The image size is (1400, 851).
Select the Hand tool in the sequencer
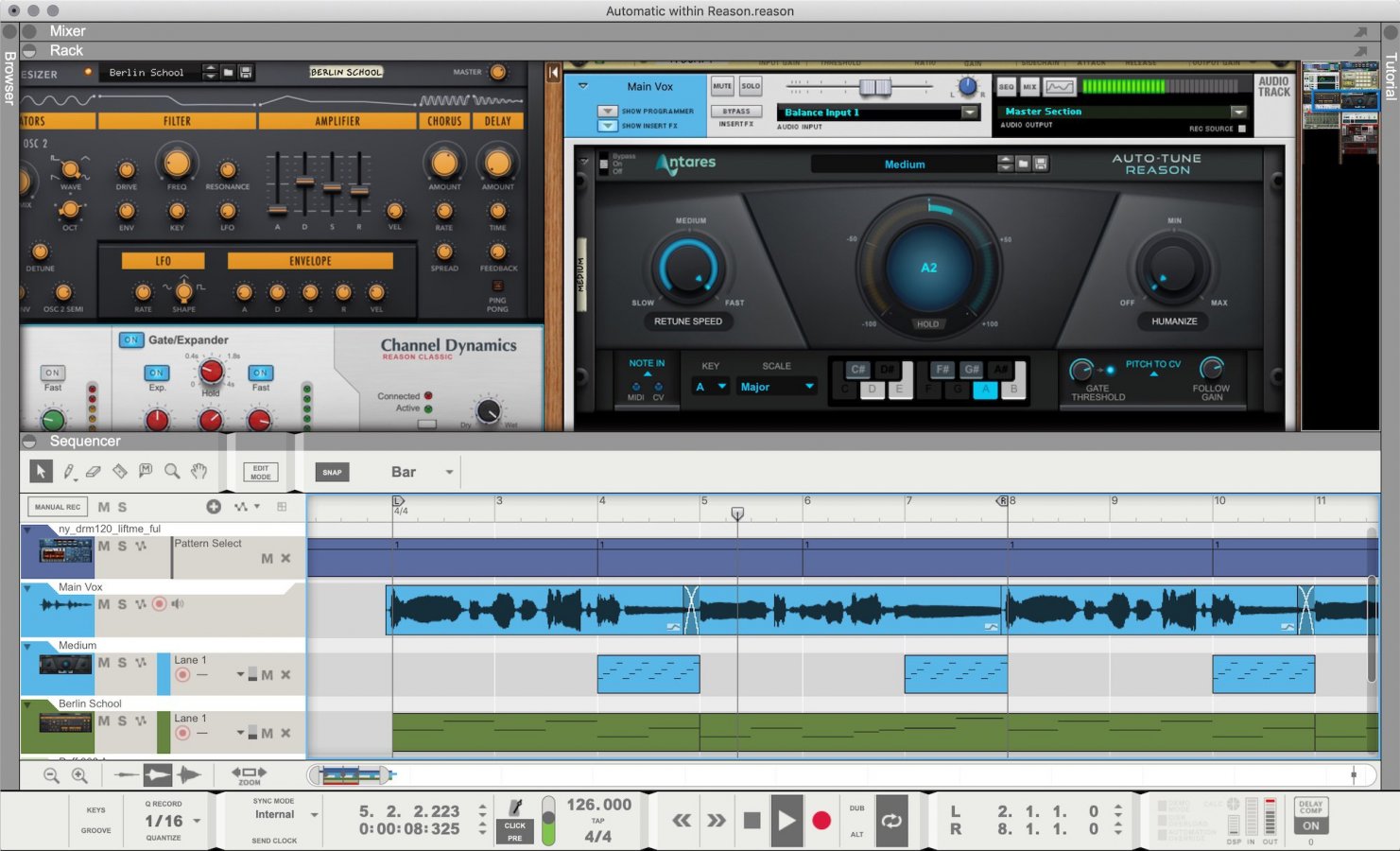point(199,471)
